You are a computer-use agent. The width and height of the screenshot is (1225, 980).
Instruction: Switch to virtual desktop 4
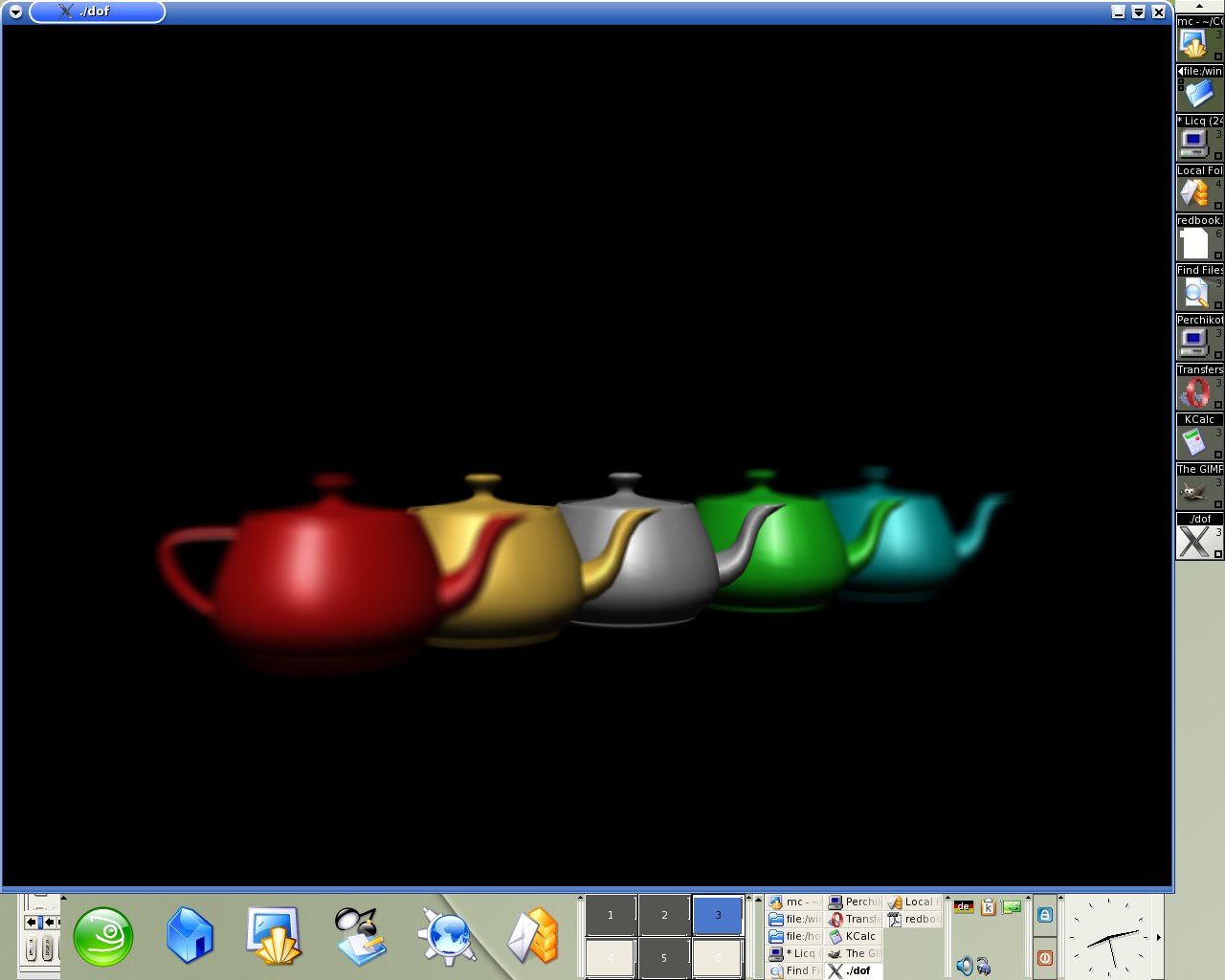pyautogui.click(x=611, y=958)
